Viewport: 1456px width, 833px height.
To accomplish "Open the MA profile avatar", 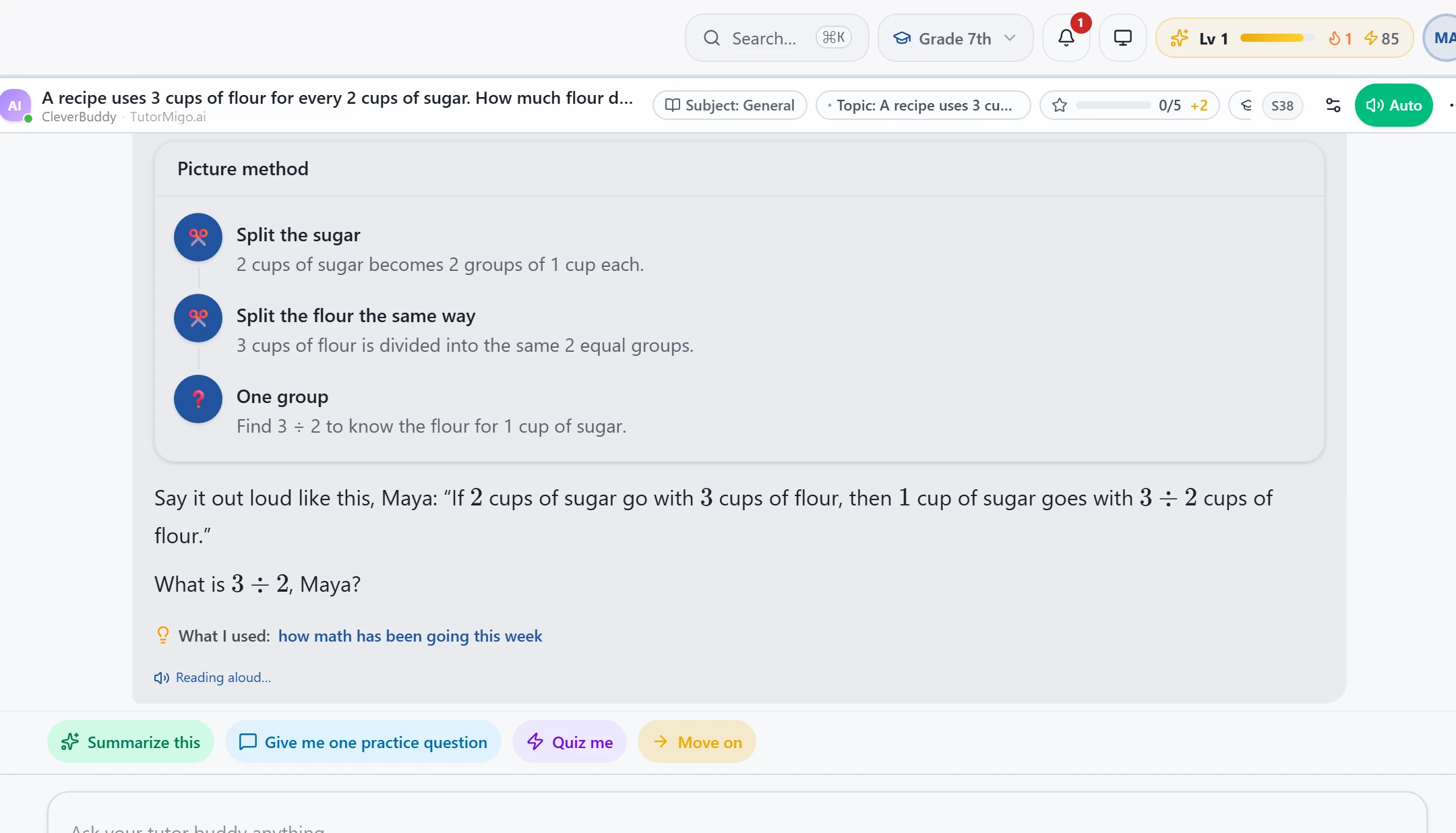I will pyautogui.click(x=1441, y=38).
